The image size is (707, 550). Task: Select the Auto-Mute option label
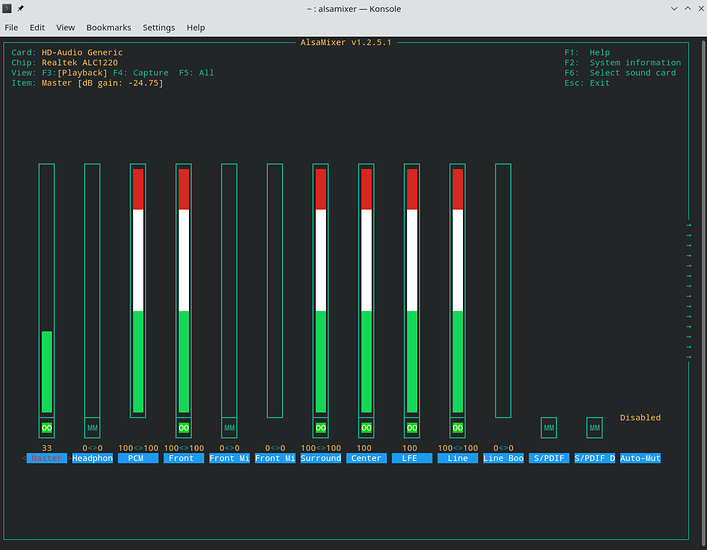(x=640, y=458)
